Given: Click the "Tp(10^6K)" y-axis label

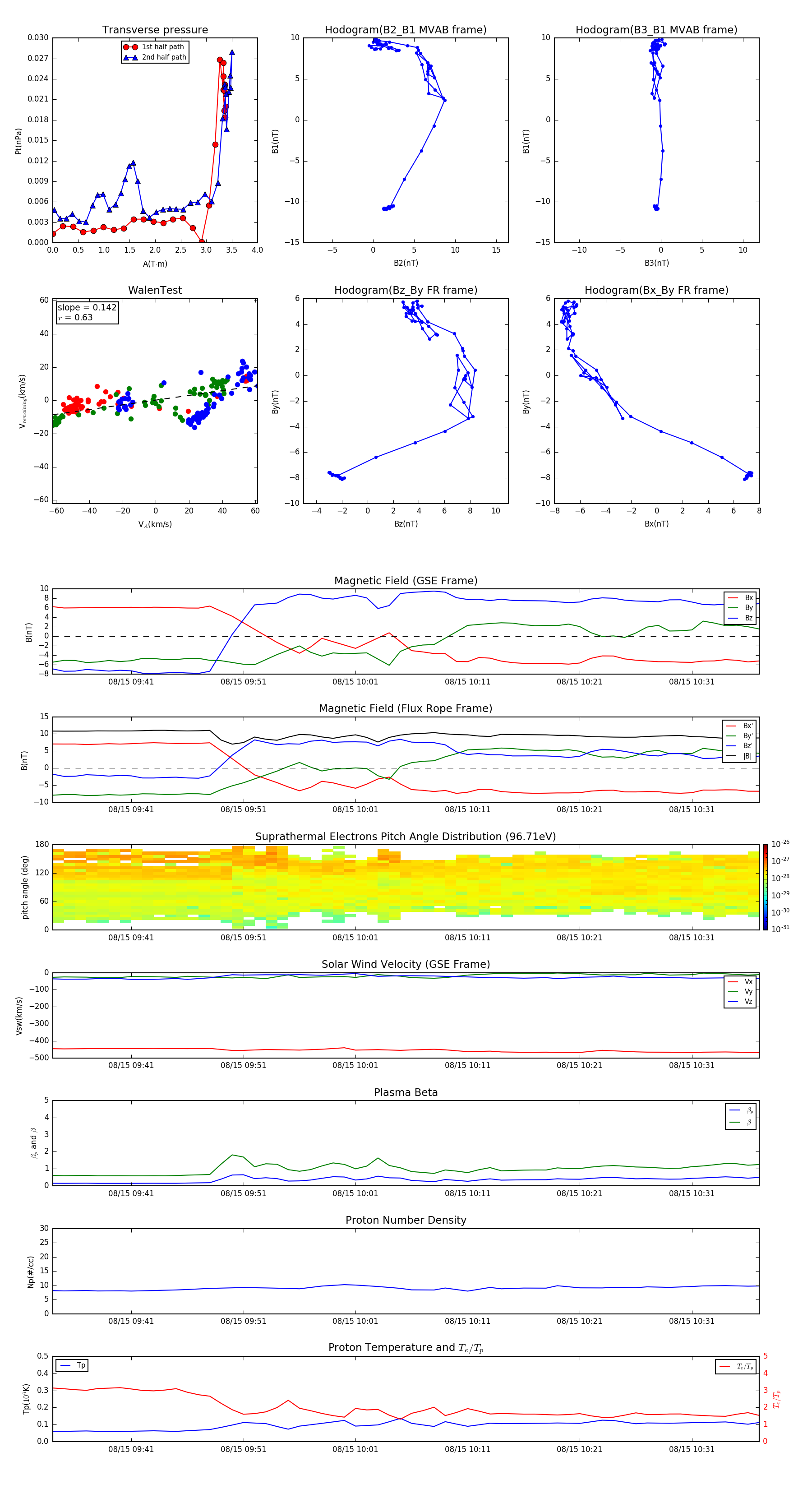Looking at the screenshot, I should coord(26,1399).
